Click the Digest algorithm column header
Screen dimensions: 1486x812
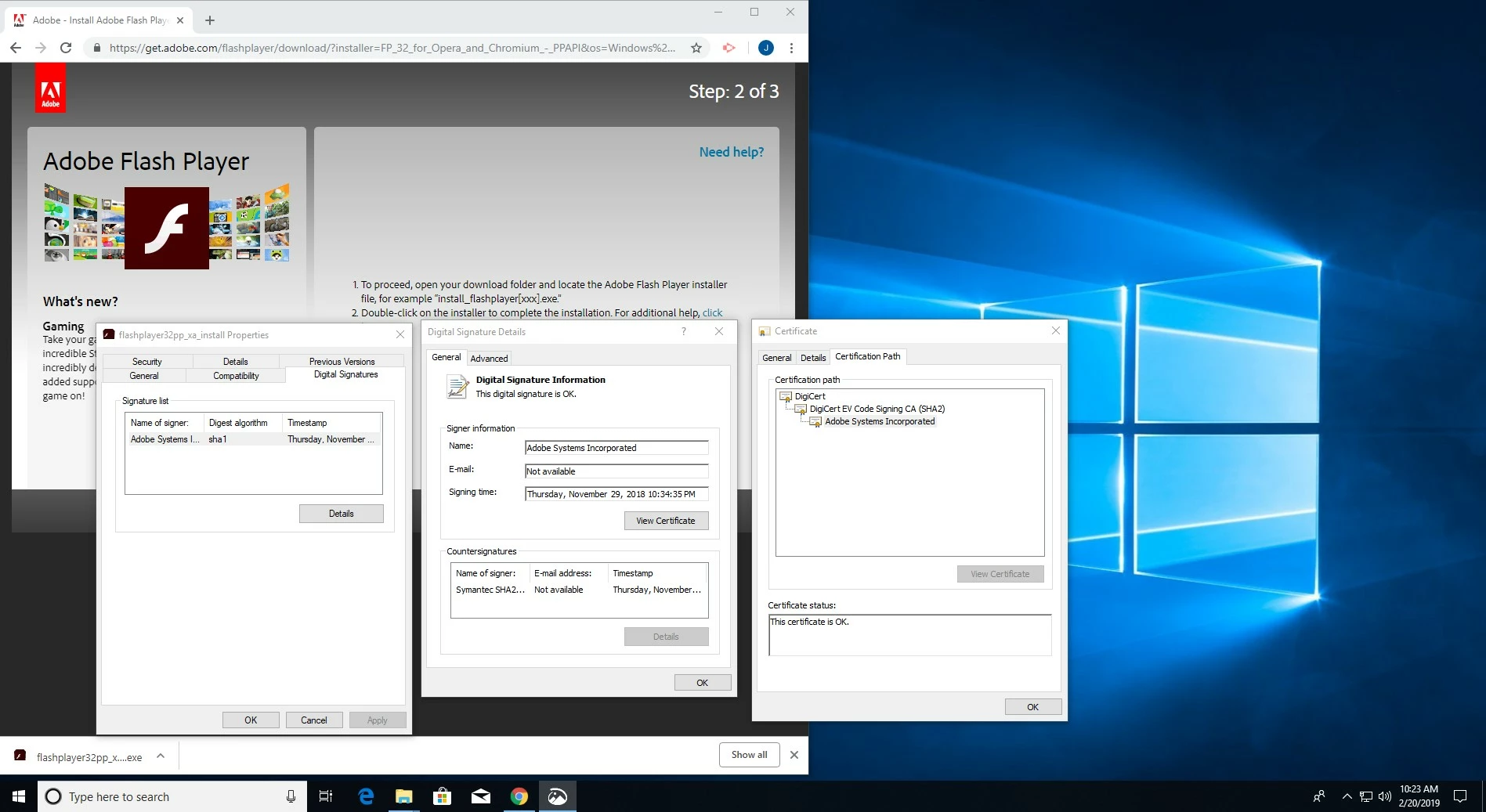pos(243,423)
